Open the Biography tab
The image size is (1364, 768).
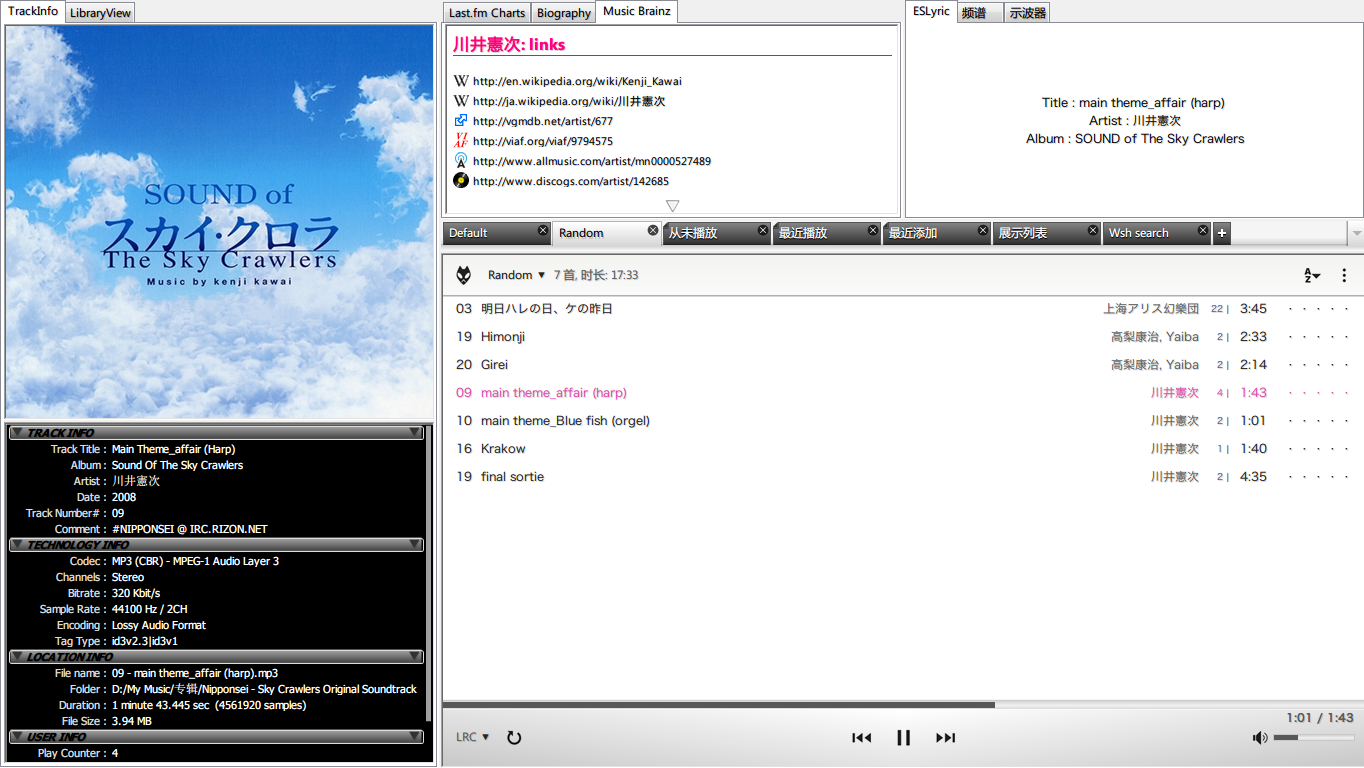[x=563, y=13]
